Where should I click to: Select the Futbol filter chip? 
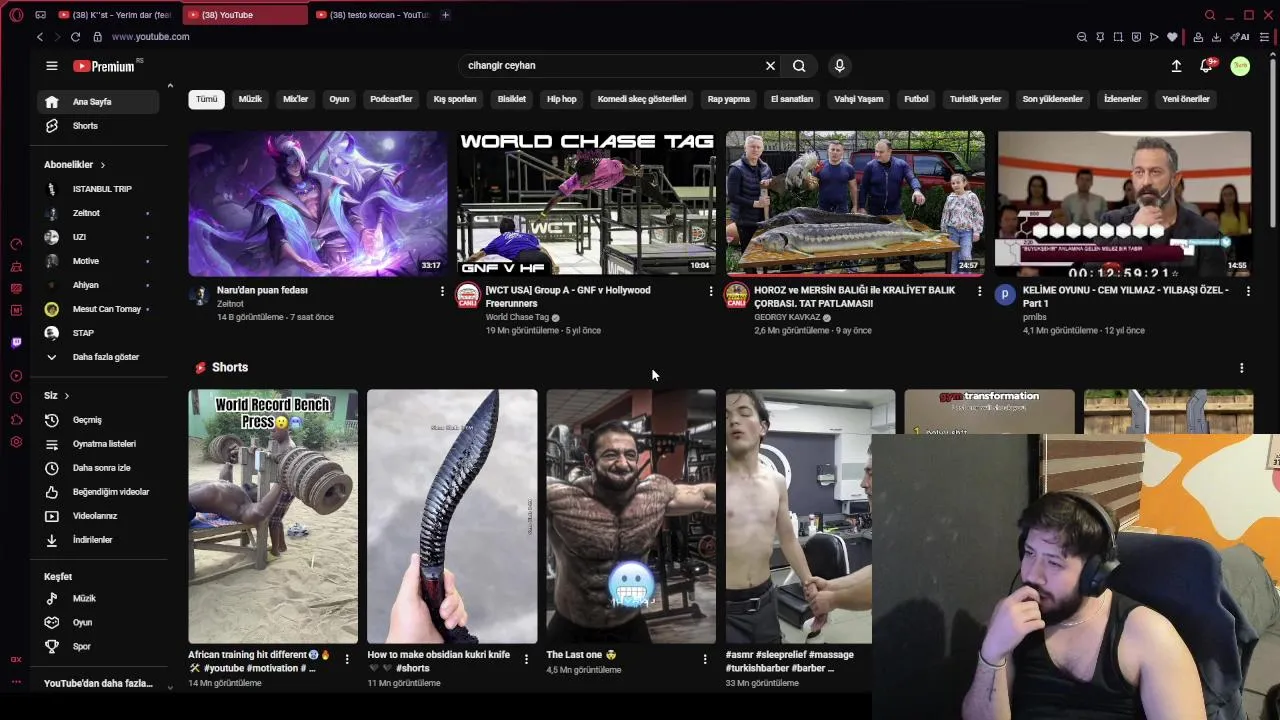pyautogui.click(x=916, y=99)
